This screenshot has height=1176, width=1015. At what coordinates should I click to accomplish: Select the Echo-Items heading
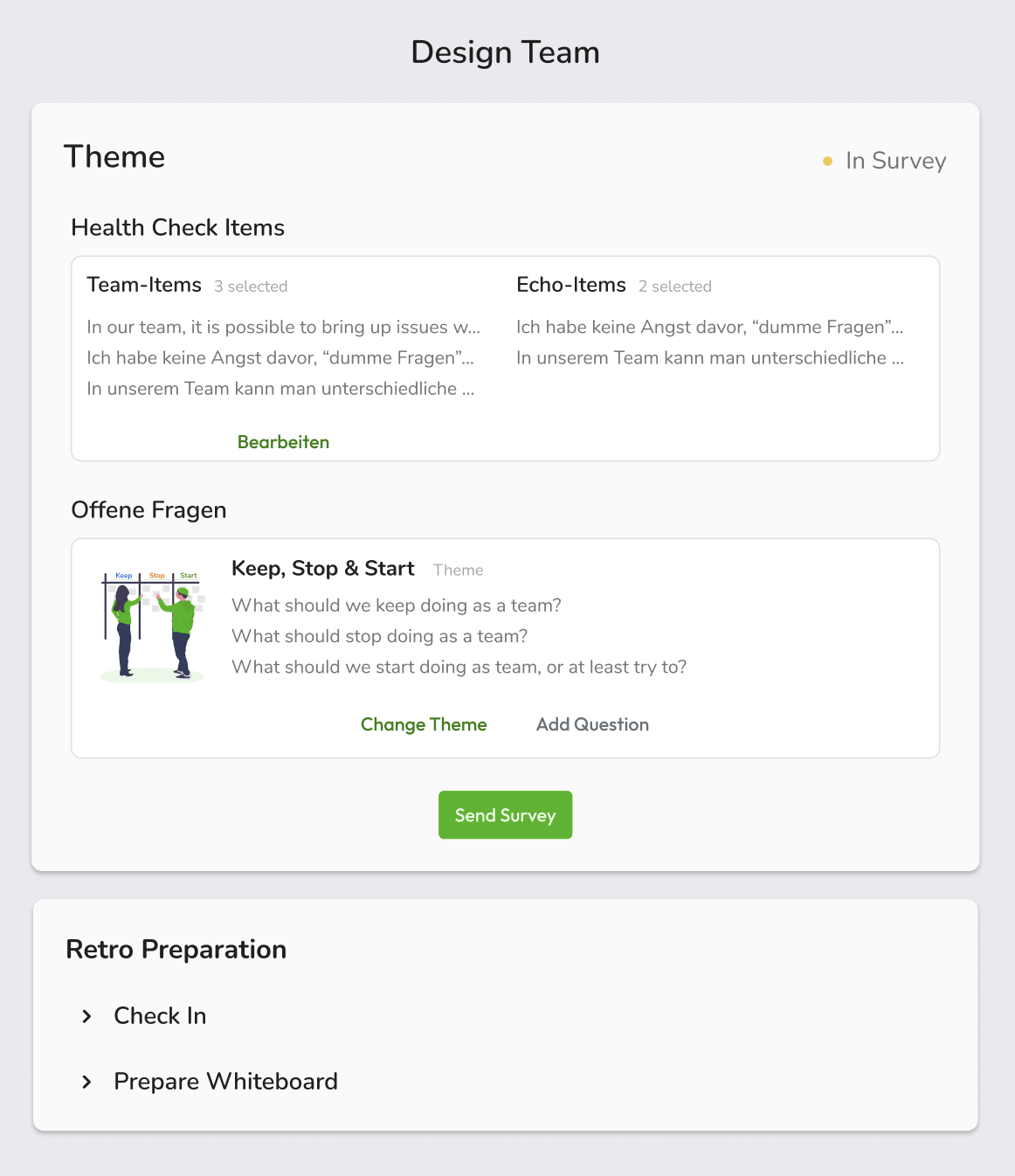coord(570,285)
